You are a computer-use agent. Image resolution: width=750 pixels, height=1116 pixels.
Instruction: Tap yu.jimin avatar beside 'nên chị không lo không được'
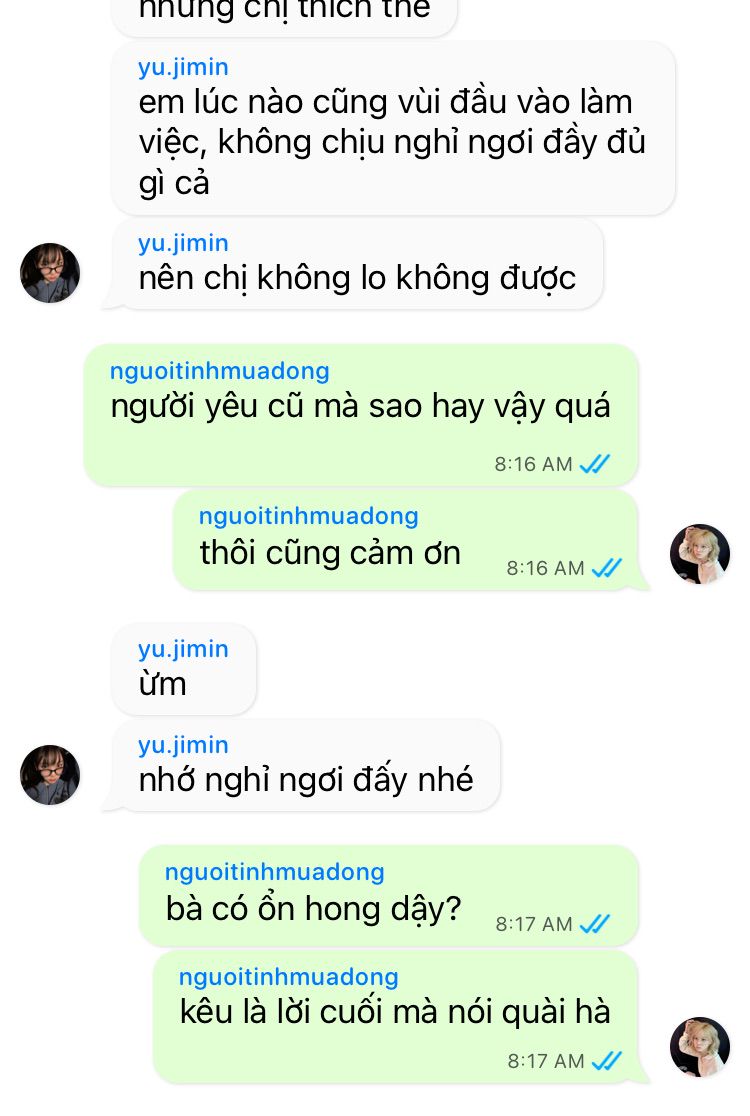(50, 273)
